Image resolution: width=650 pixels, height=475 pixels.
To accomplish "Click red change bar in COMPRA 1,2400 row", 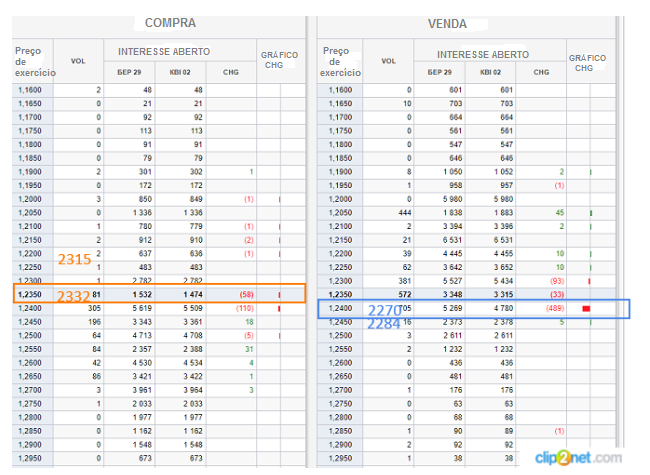I will tap(279, 309).
